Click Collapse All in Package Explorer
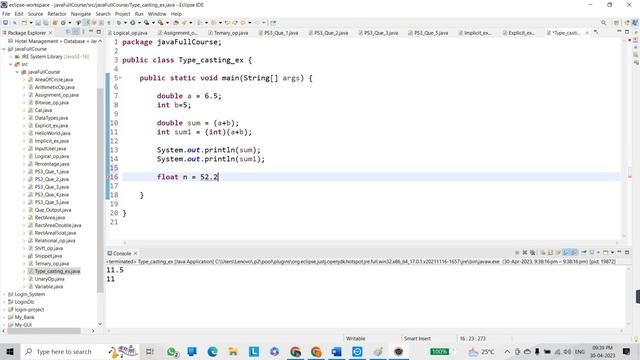 [x=68, y=32]
